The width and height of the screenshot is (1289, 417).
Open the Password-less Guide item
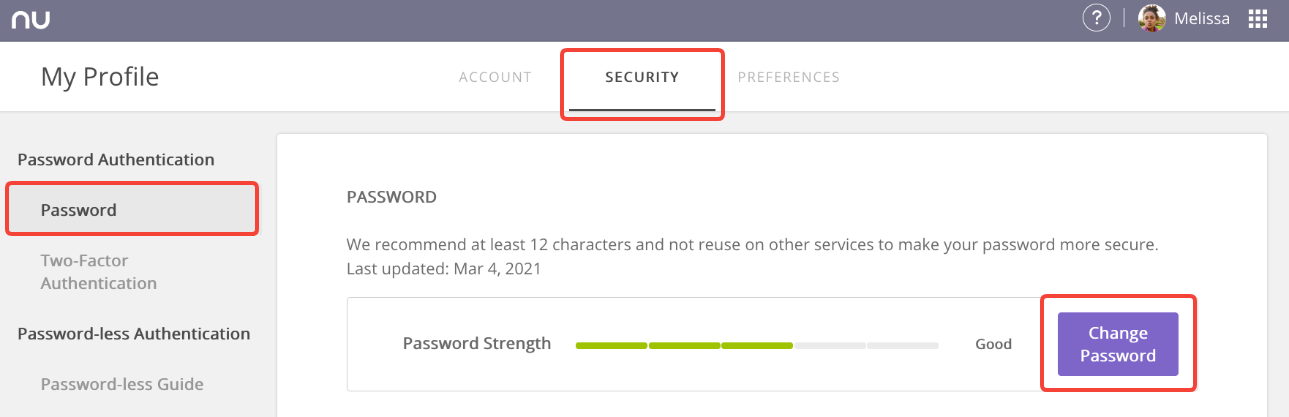pos(122,384)
